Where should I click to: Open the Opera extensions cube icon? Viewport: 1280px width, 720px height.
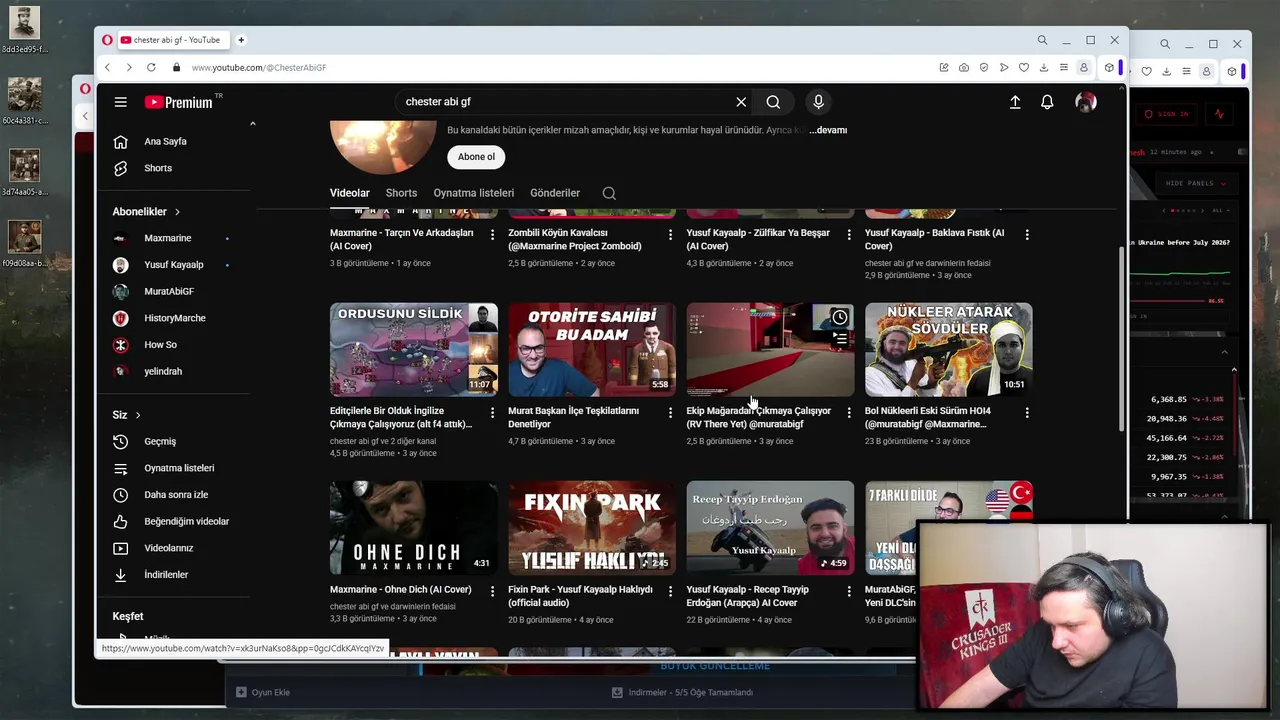pos(1109,67)
